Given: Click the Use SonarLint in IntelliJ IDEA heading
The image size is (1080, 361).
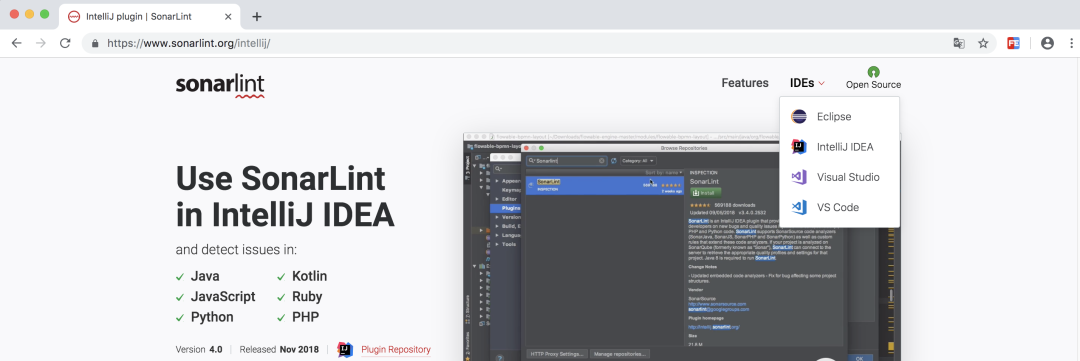Looking at the screenshot, I should [x=285, y=196].
